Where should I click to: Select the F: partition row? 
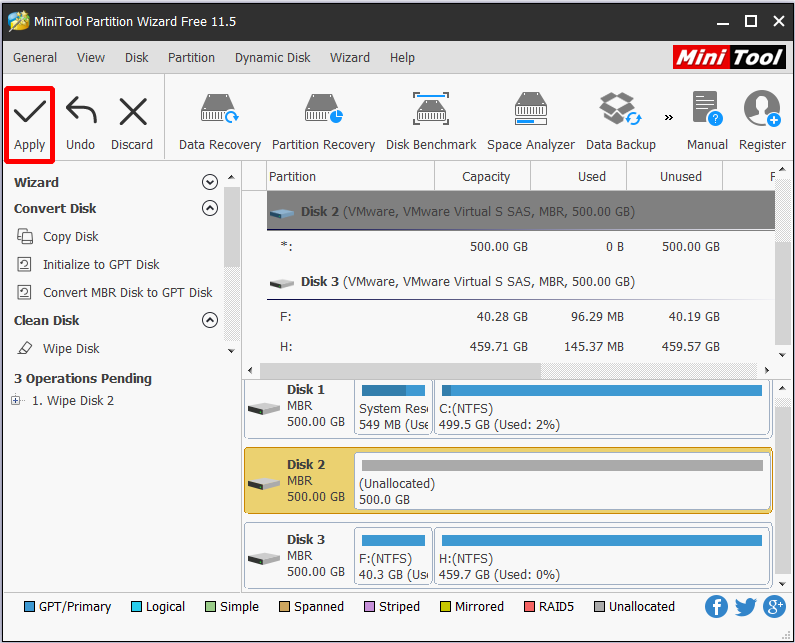(521, 317)
